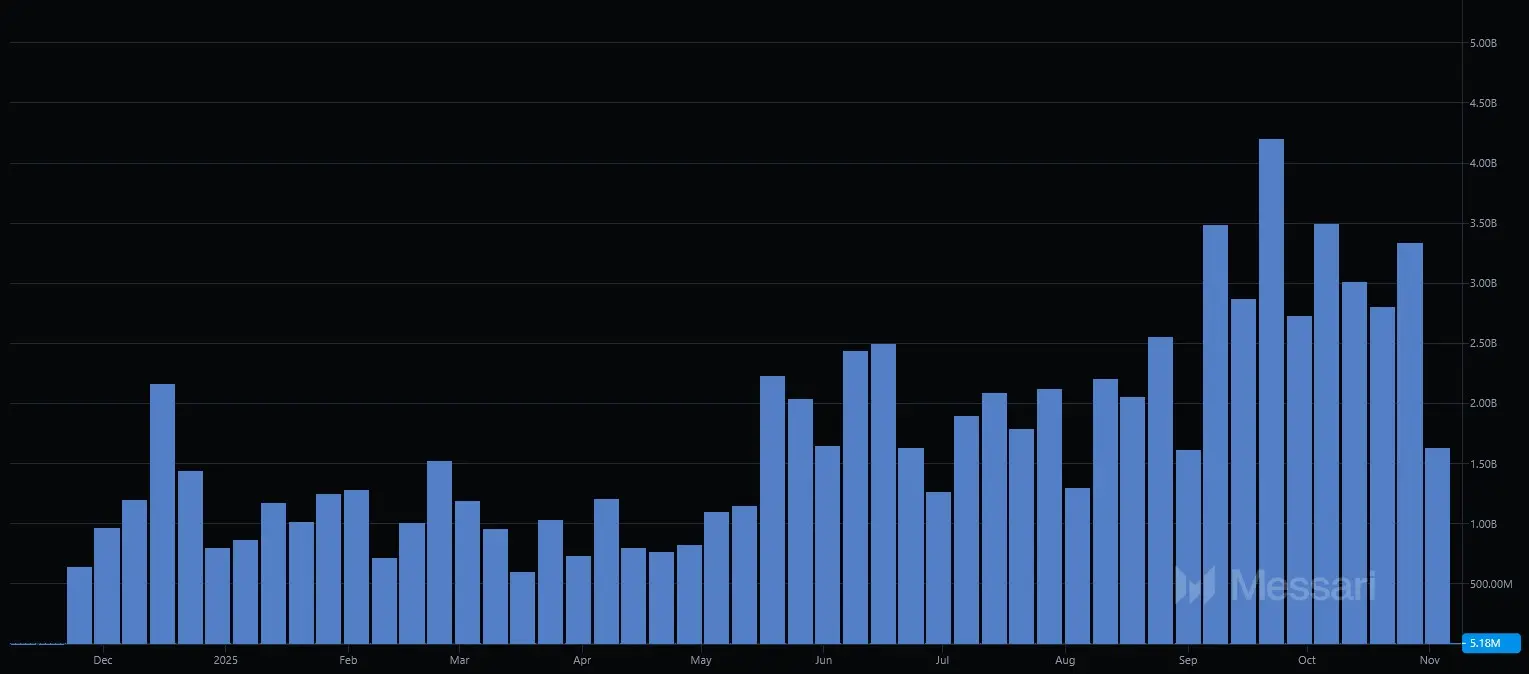Click the 5.00B label on the price axis

[1482, 43]
